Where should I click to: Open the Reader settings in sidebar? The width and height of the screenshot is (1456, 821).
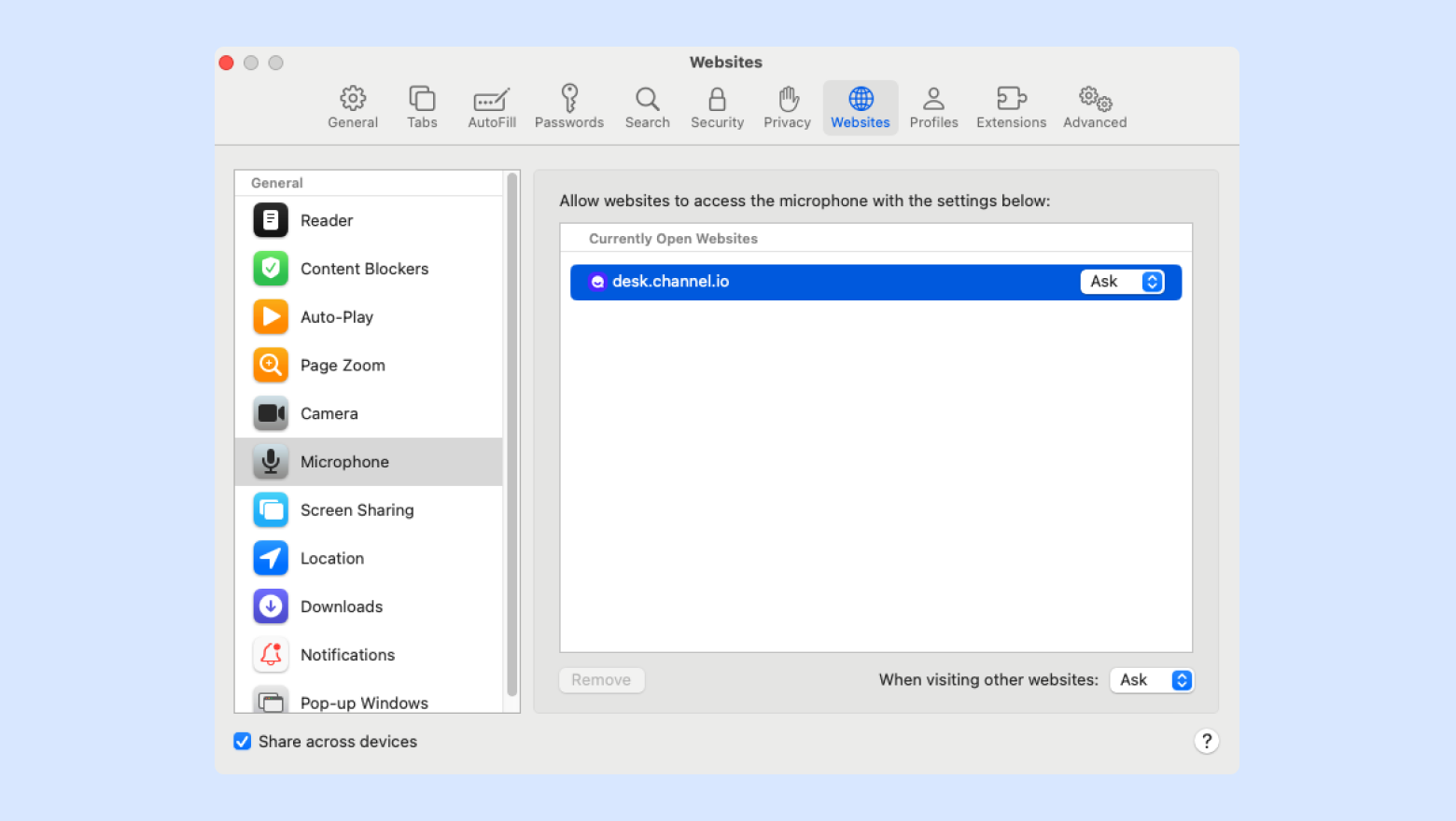tap(327, 220)
